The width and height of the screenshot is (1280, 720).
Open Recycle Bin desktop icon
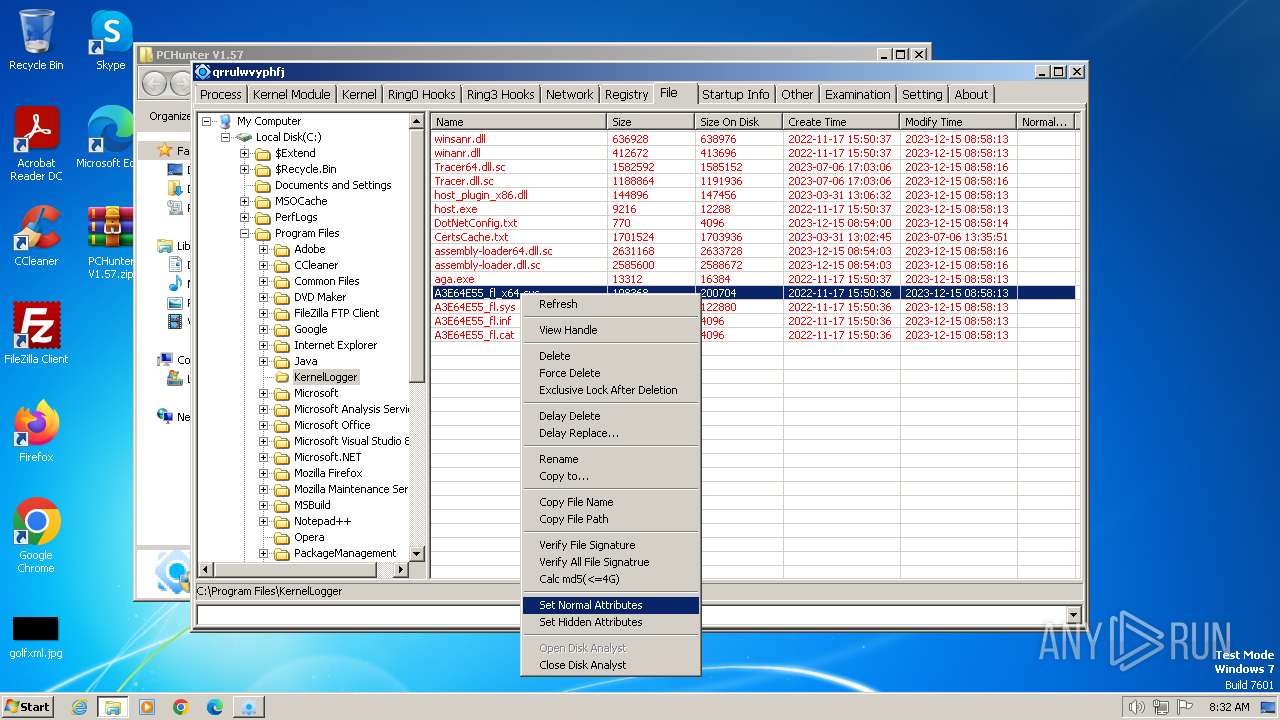tap(36, 40)
